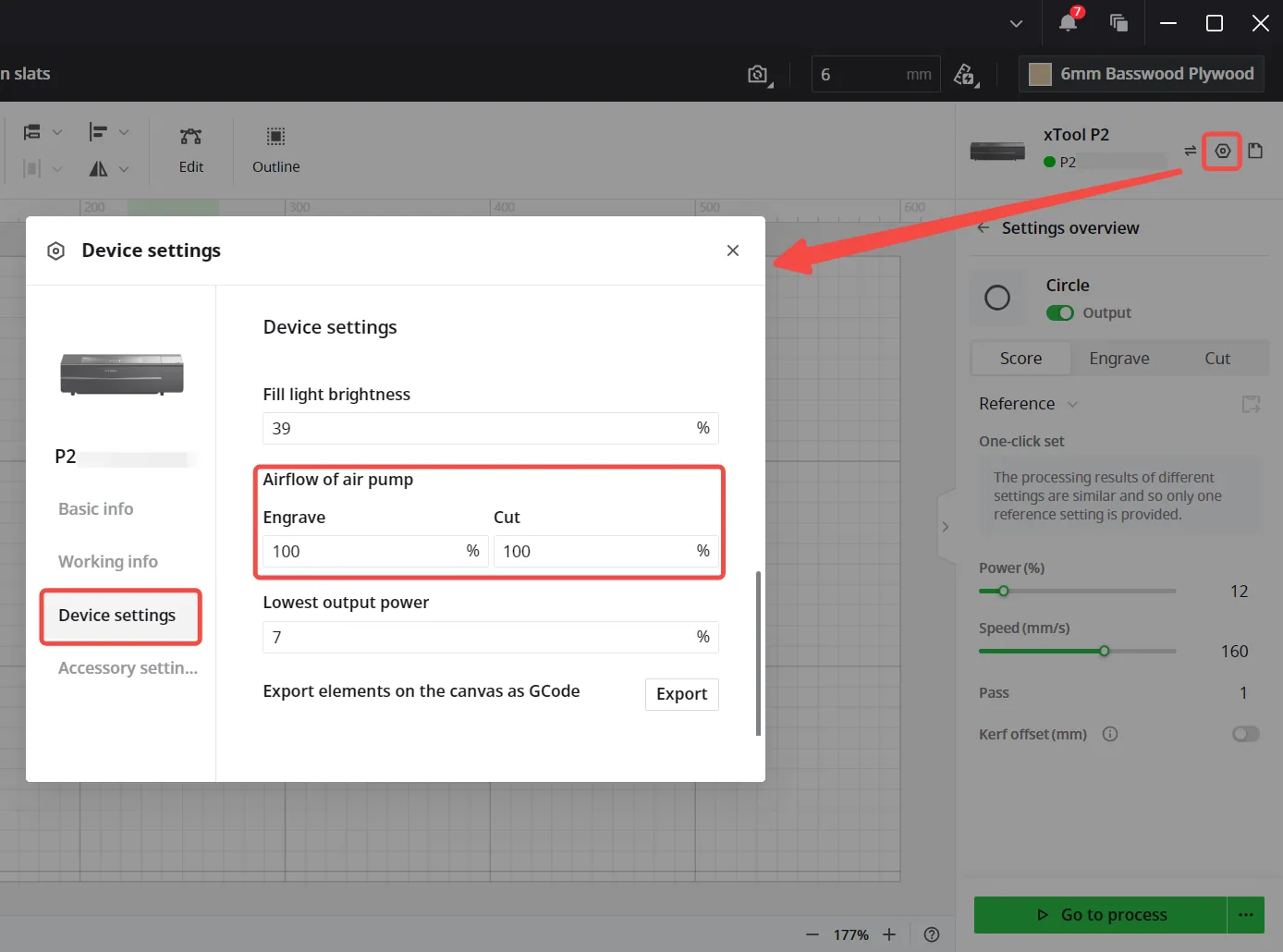The height and width of the screenshot is (952, 1283).
Task: Adjust the Power (%) slider
Action: [x=1078, y=591]
